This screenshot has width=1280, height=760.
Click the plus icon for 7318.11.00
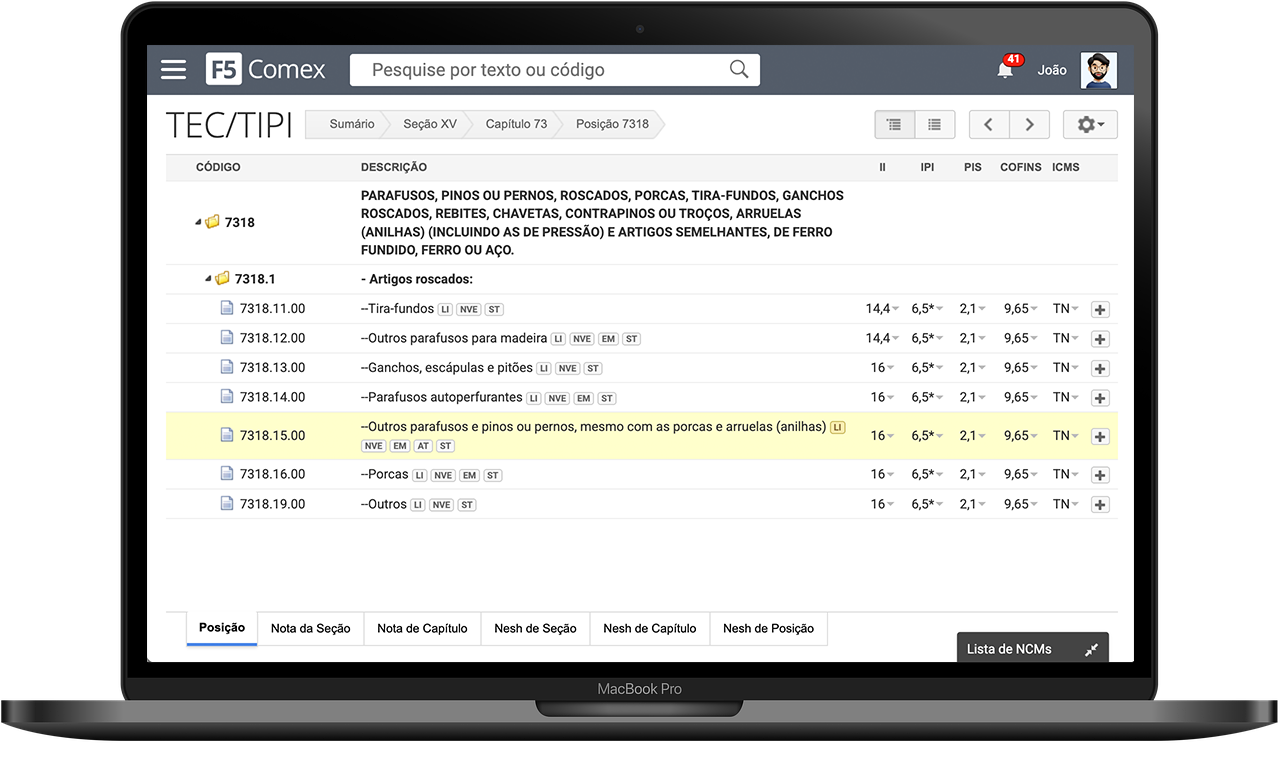pyautogui.click(x=1099, y=310)
